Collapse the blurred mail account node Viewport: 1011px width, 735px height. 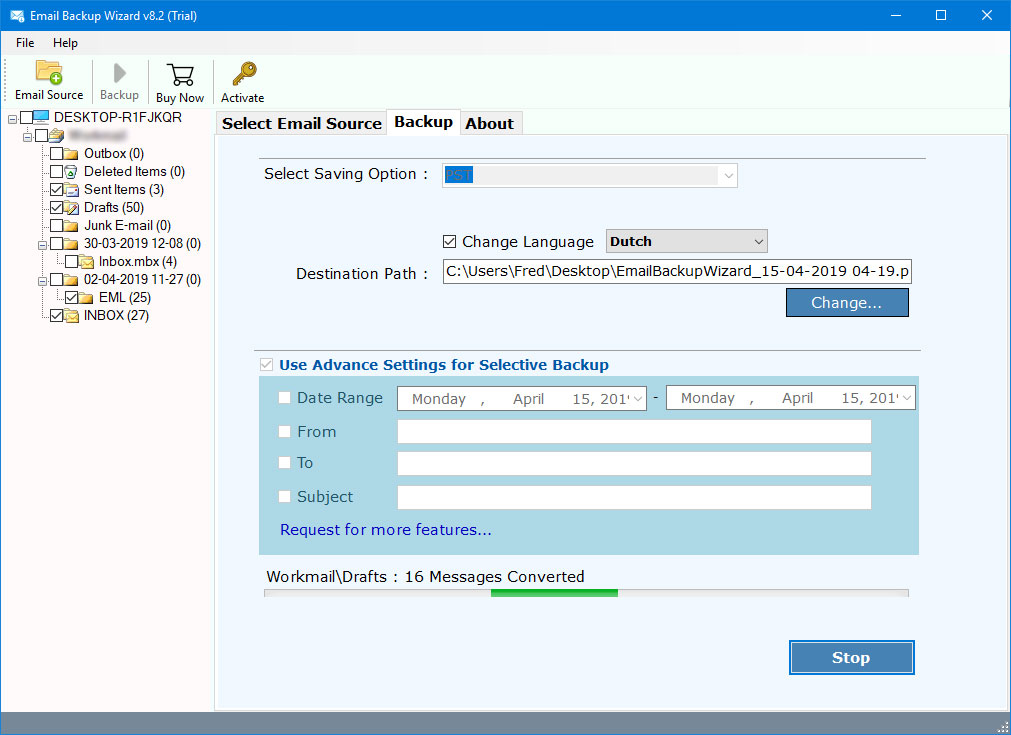27,137
